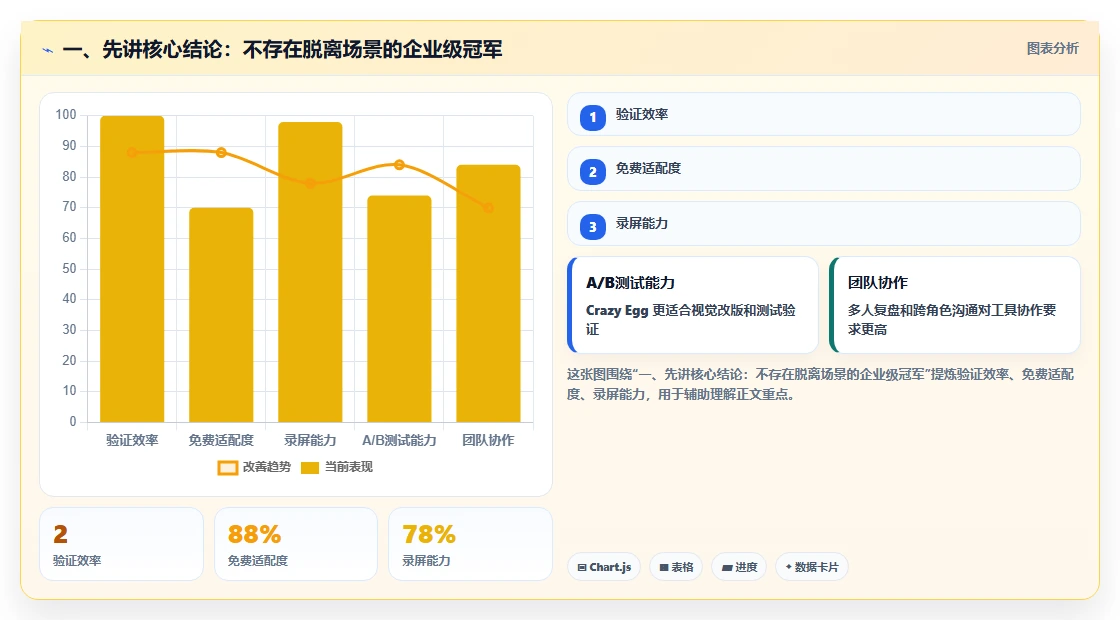Screen dimensions: 1120x620
Task: Click the stat card showing 2 验证效率
Action: (121, 544)
